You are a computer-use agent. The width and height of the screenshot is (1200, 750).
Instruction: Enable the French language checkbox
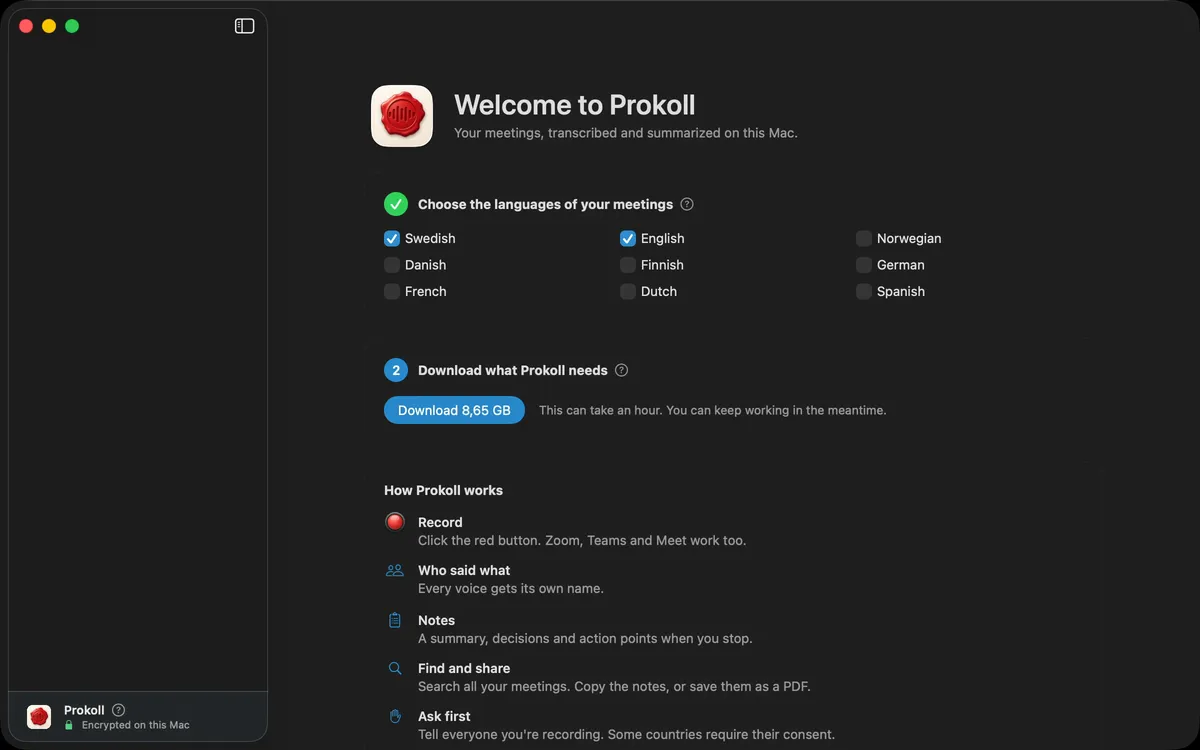click(392, 292)
